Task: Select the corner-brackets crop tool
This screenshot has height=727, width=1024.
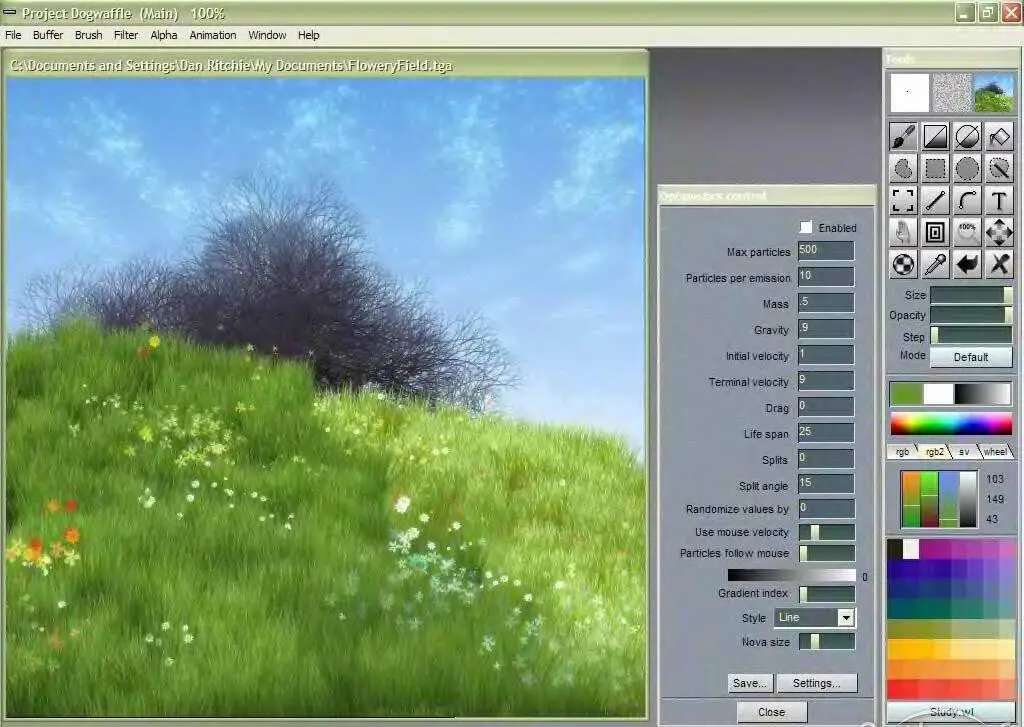Action: [903, 201]
